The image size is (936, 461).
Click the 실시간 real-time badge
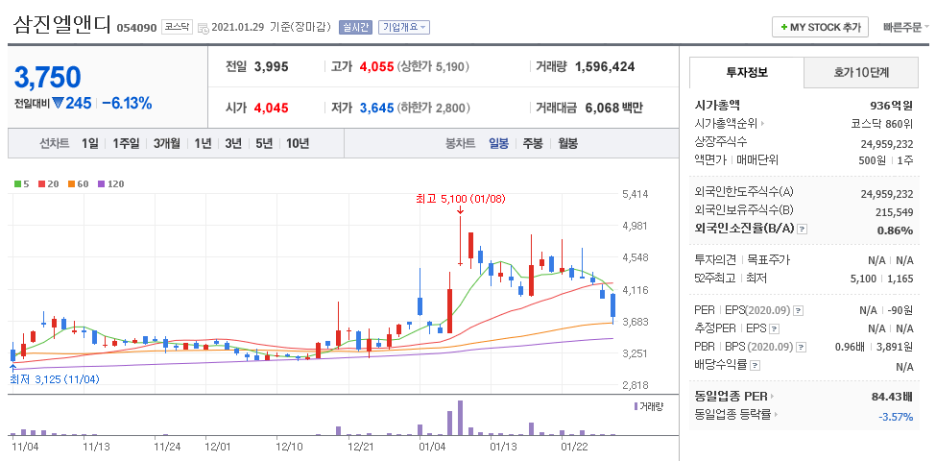356,27
